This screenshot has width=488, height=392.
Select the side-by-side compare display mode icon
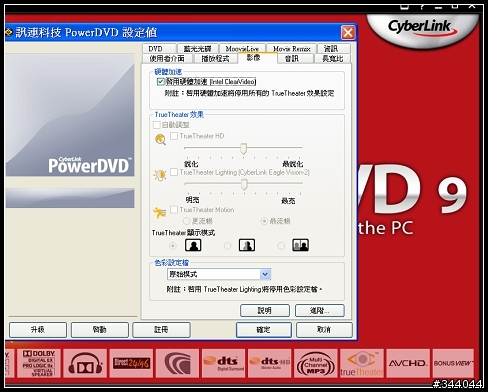coord(300,245)
